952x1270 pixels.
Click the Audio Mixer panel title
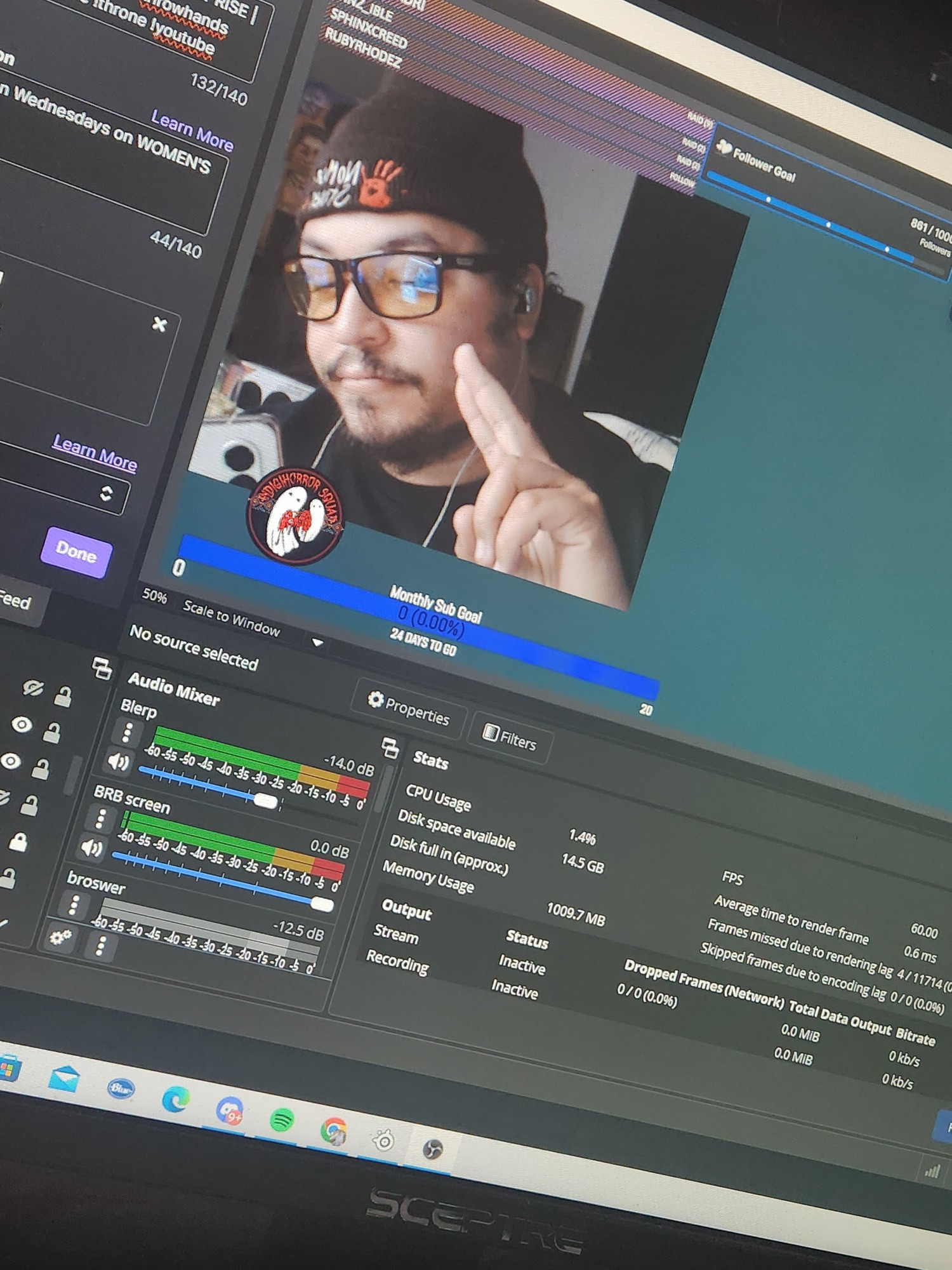pos(173,689)
